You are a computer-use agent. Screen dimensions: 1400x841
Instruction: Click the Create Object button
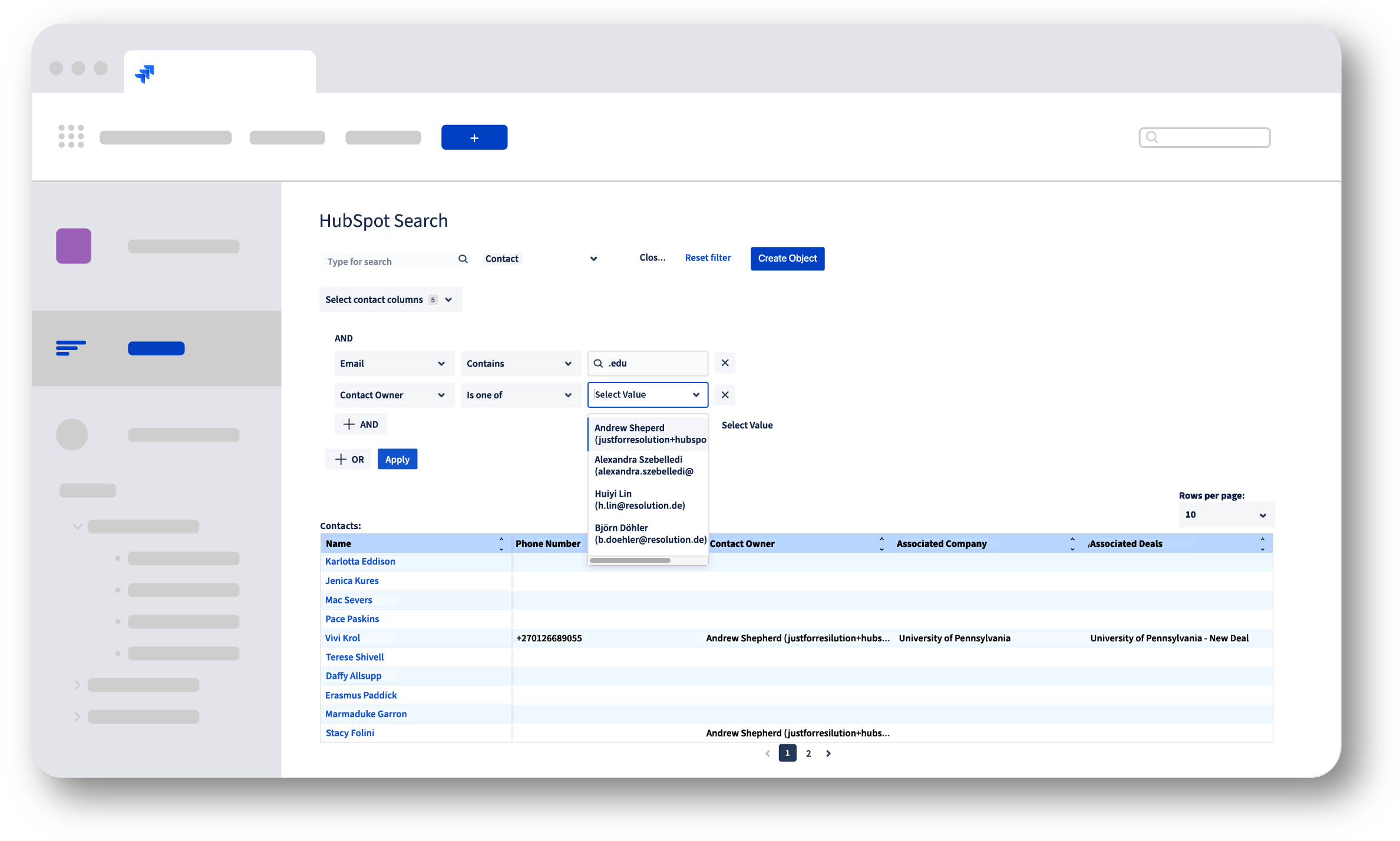(x=787, y=258)
